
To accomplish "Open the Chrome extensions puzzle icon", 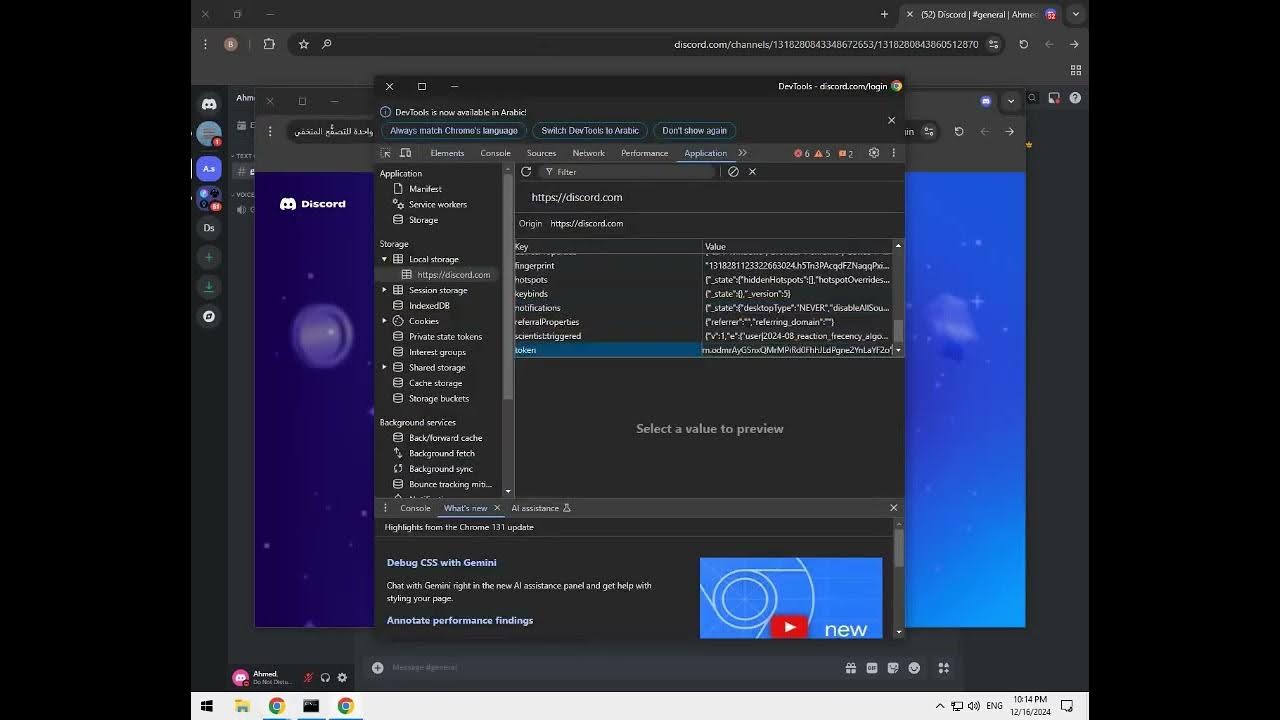I will click(x=269, y=44).
